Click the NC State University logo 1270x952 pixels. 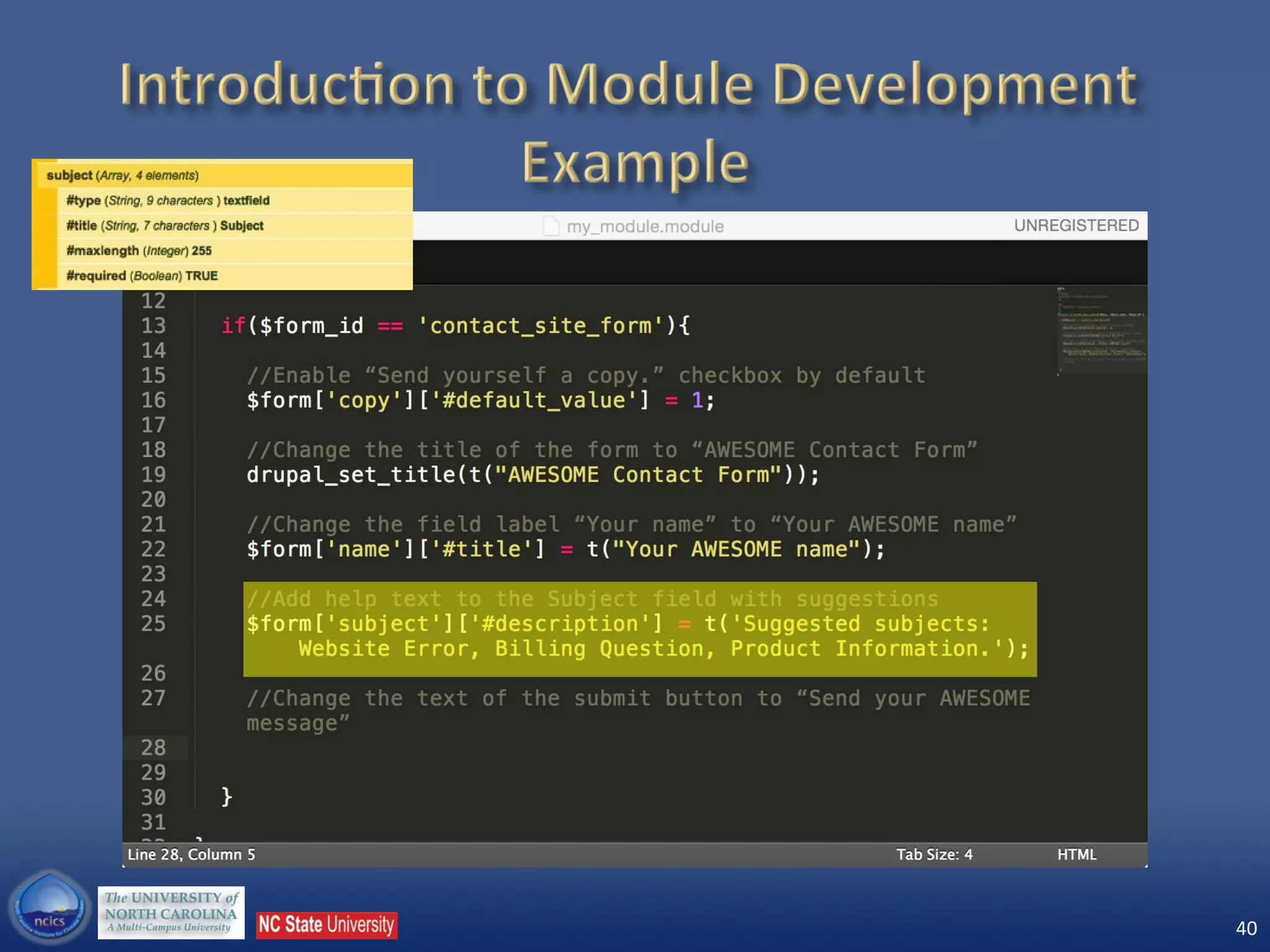(x=326, y=925)
